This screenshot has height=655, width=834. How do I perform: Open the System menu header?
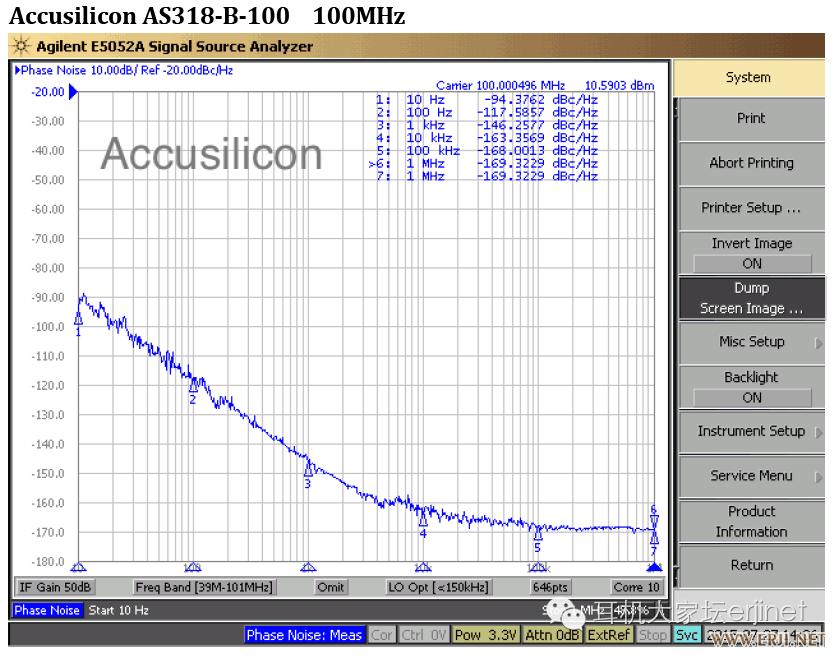coord(748,77)
